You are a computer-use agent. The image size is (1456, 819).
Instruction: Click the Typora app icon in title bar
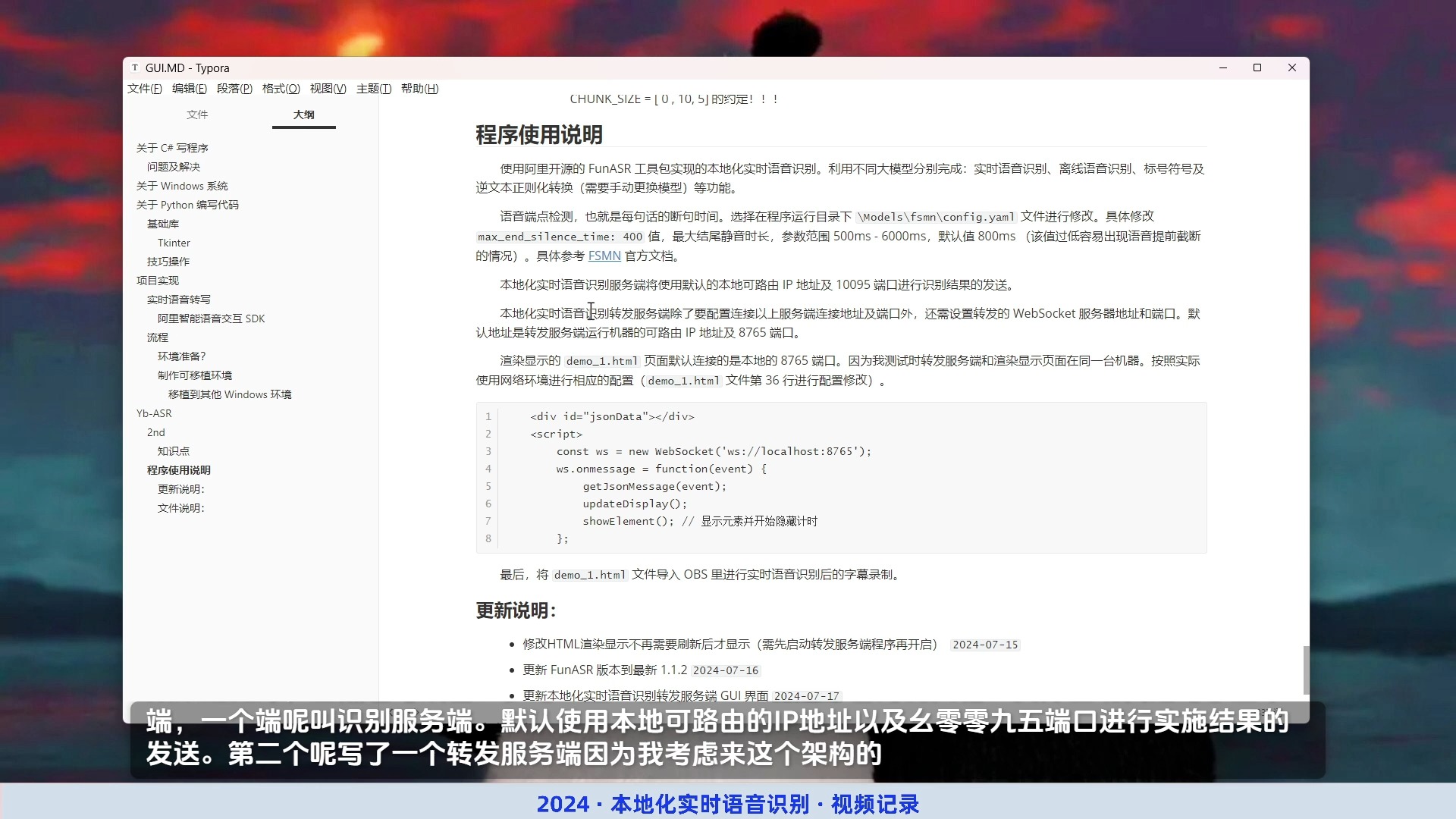(135, 67)
